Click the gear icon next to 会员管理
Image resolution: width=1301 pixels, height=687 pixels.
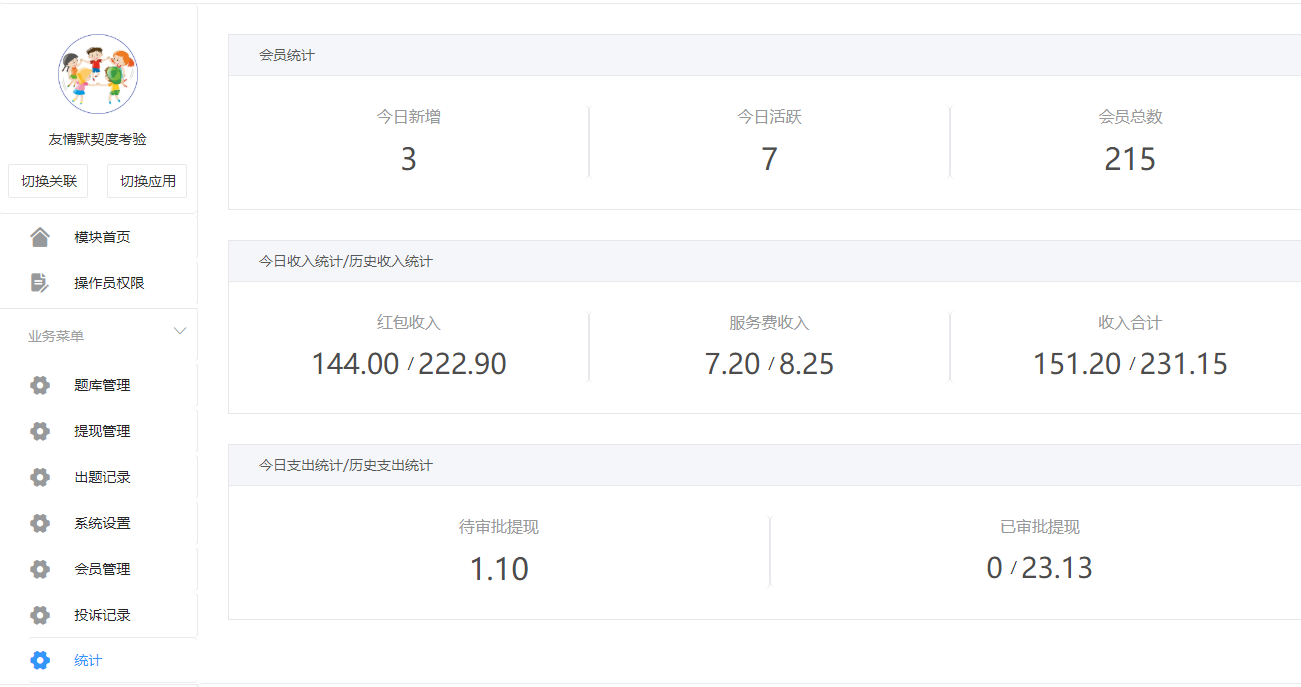tap(40, 569)
